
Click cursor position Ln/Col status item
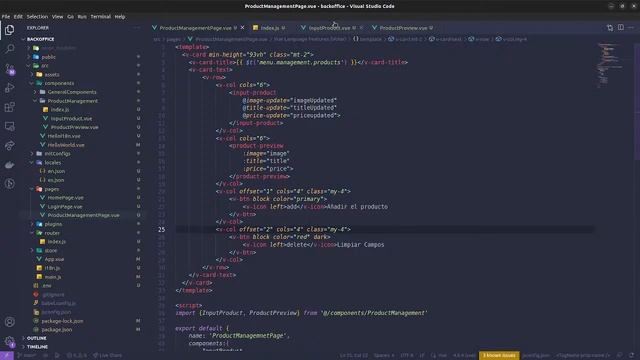[x=353, y=356]
